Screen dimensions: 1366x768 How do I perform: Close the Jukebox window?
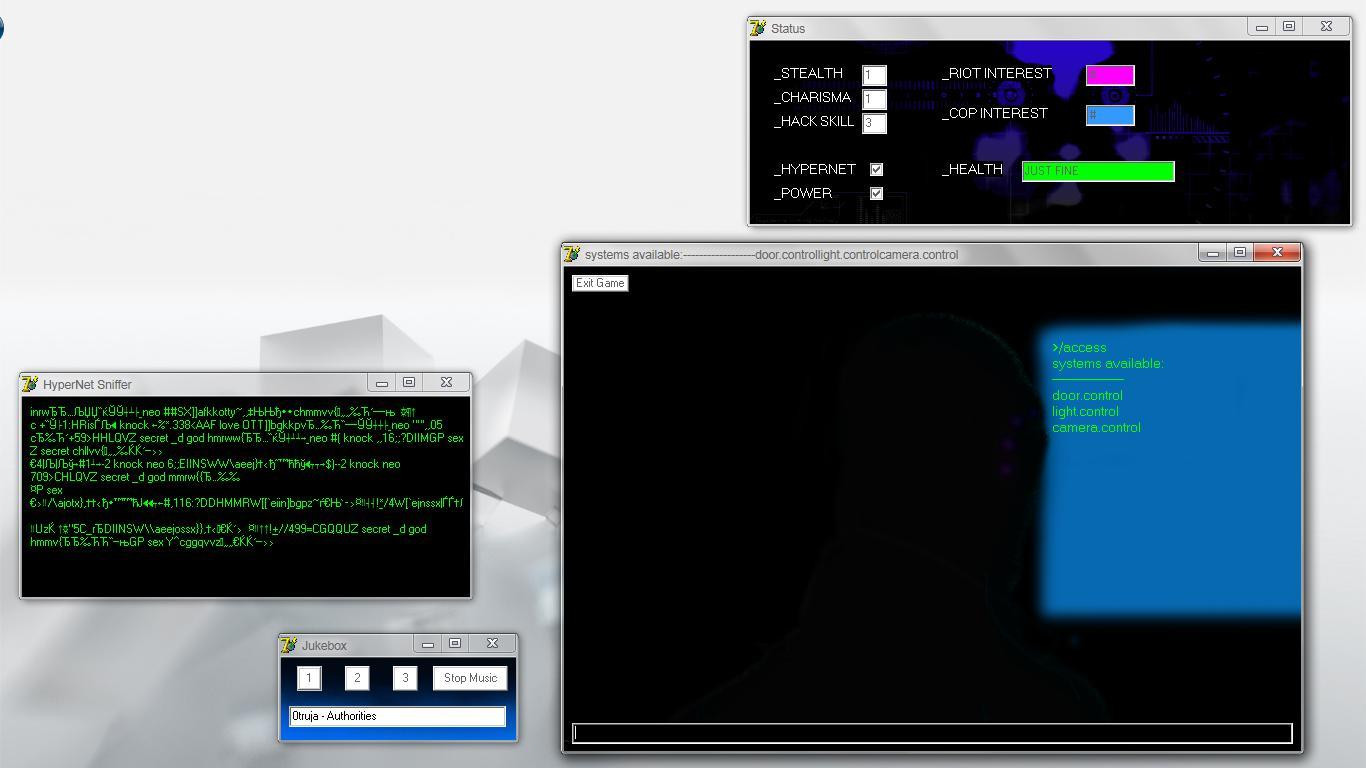coord(492,644)
